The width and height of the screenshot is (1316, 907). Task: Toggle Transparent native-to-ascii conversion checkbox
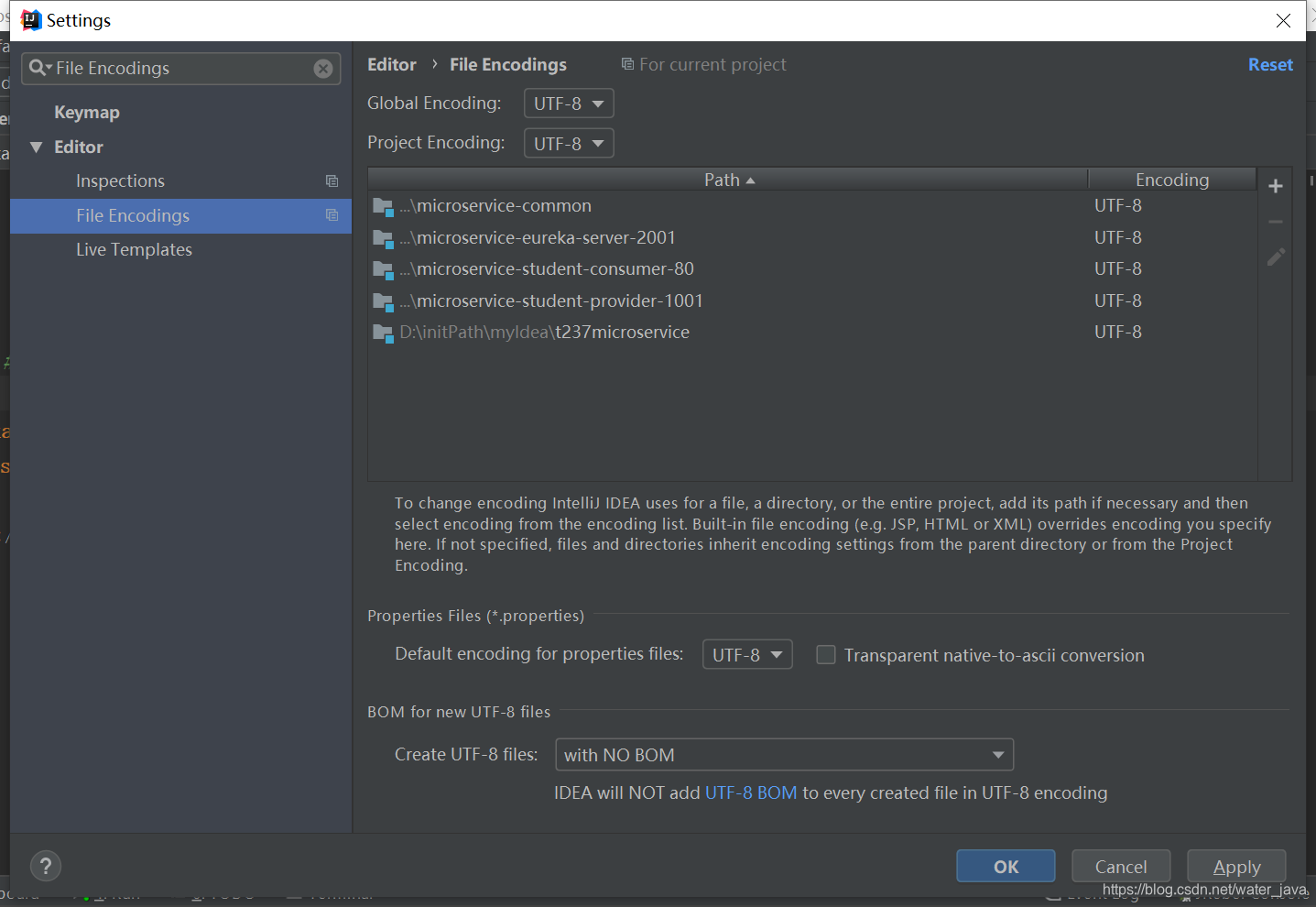pos(826,655)
